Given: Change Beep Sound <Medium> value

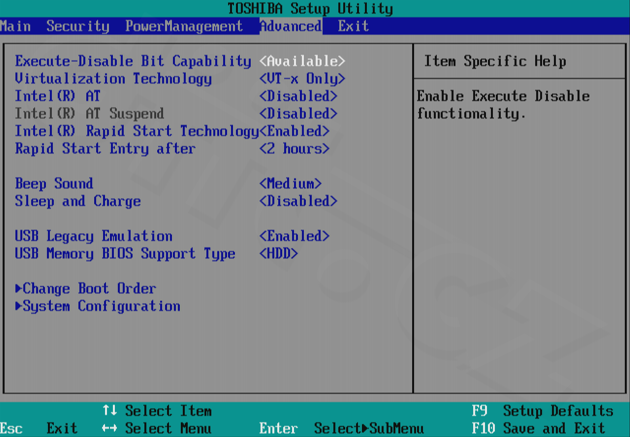Looking at the screenshot, I should (x=290, y=184).
